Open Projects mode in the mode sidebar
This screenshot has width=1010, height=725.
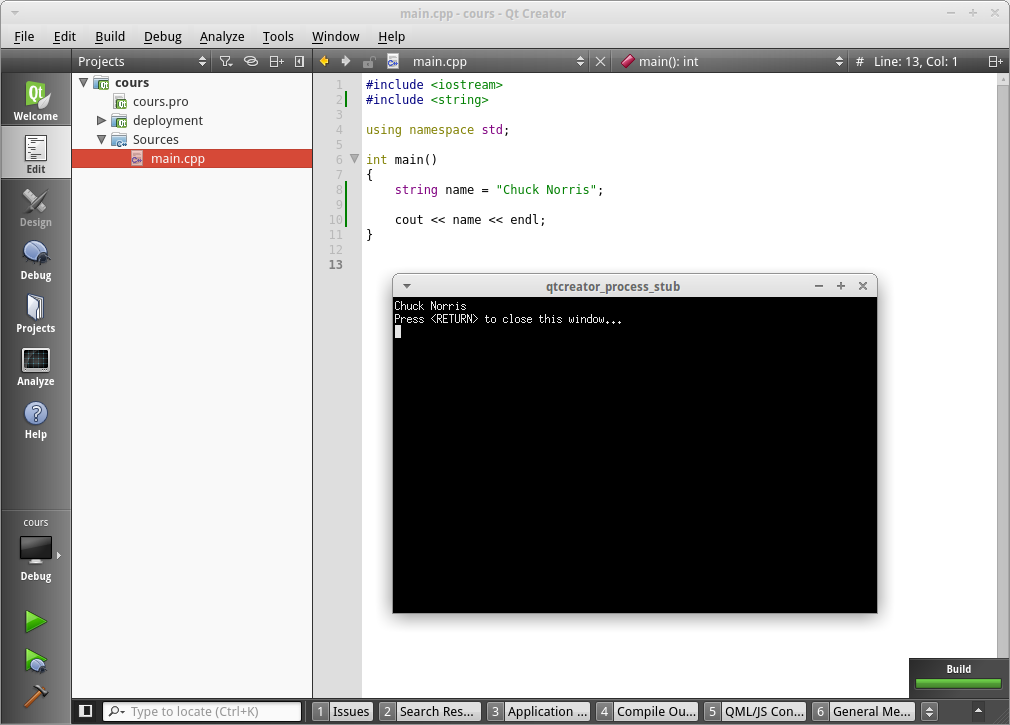pos(35,312)
